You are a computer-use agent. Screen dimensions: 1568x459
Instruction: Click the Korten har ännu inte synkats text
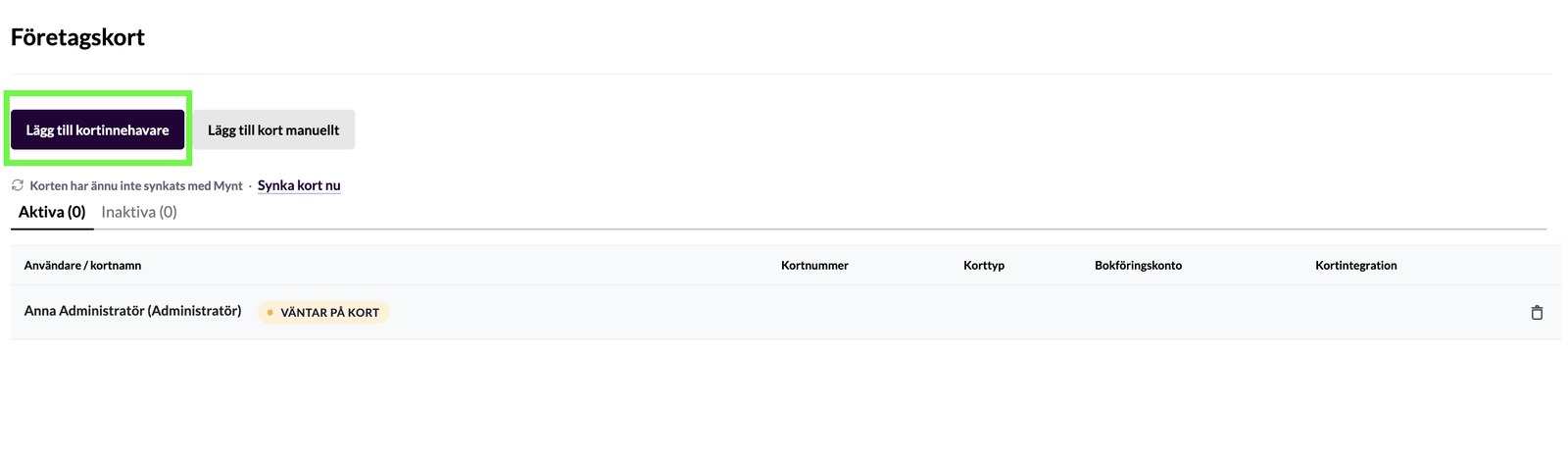point(136,185)
